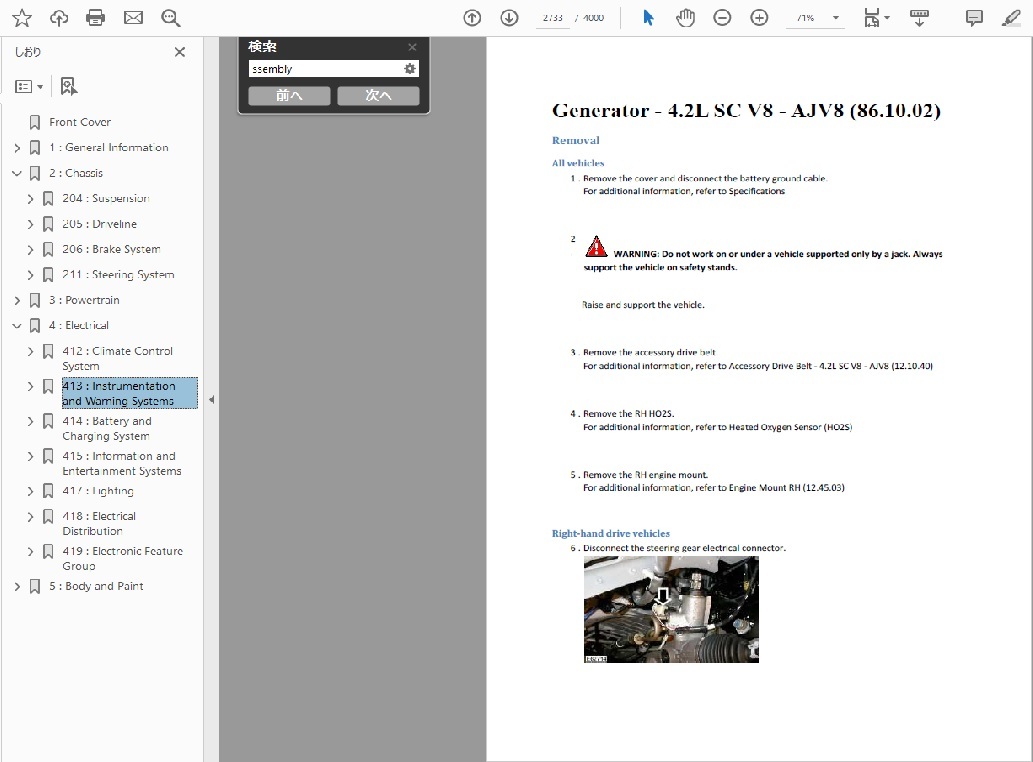Print the document using printer icon
This screenshot has width=1033, height=762.
pyautogui.click(x=96, y=18)
